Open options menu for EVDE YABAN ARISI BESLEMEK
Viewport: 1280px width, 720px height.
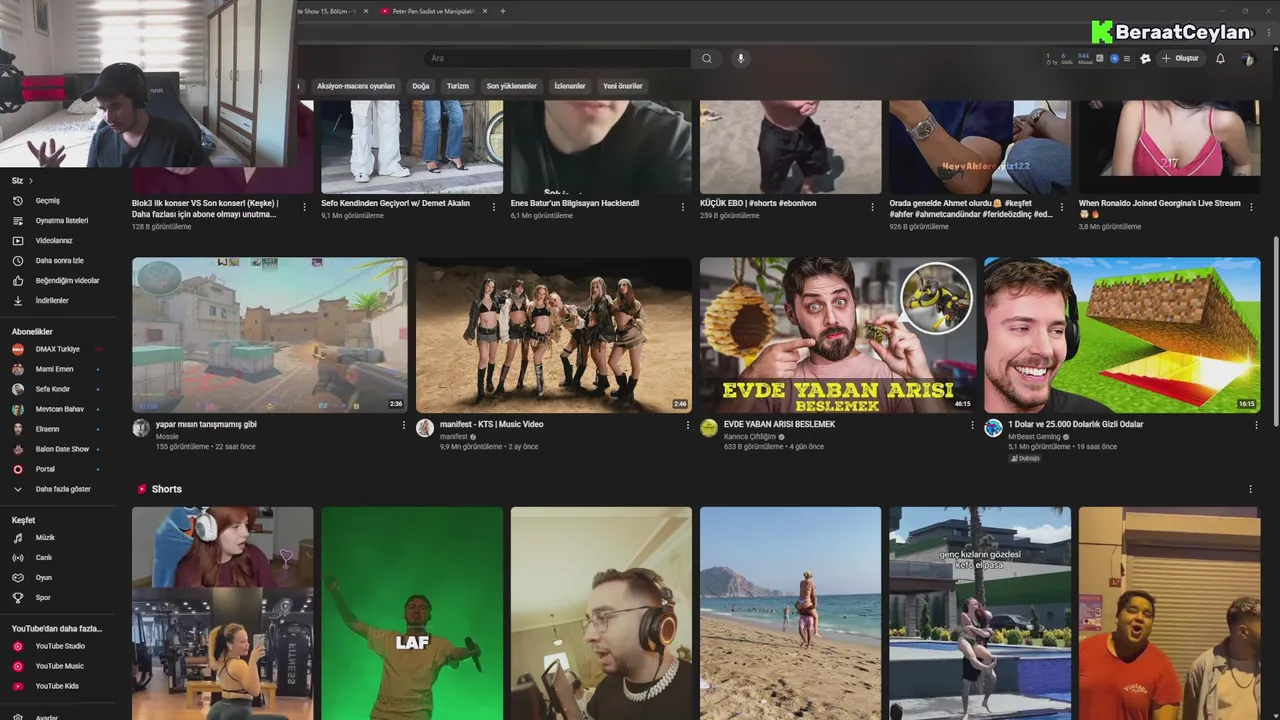(972, 425)
